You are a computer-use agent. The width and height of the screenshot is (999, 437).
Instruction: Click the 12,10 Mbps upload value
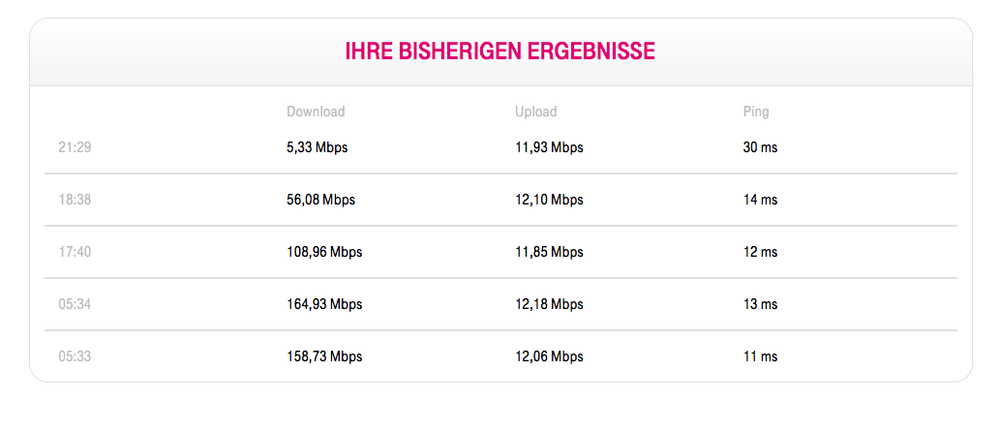click(549, 200)
